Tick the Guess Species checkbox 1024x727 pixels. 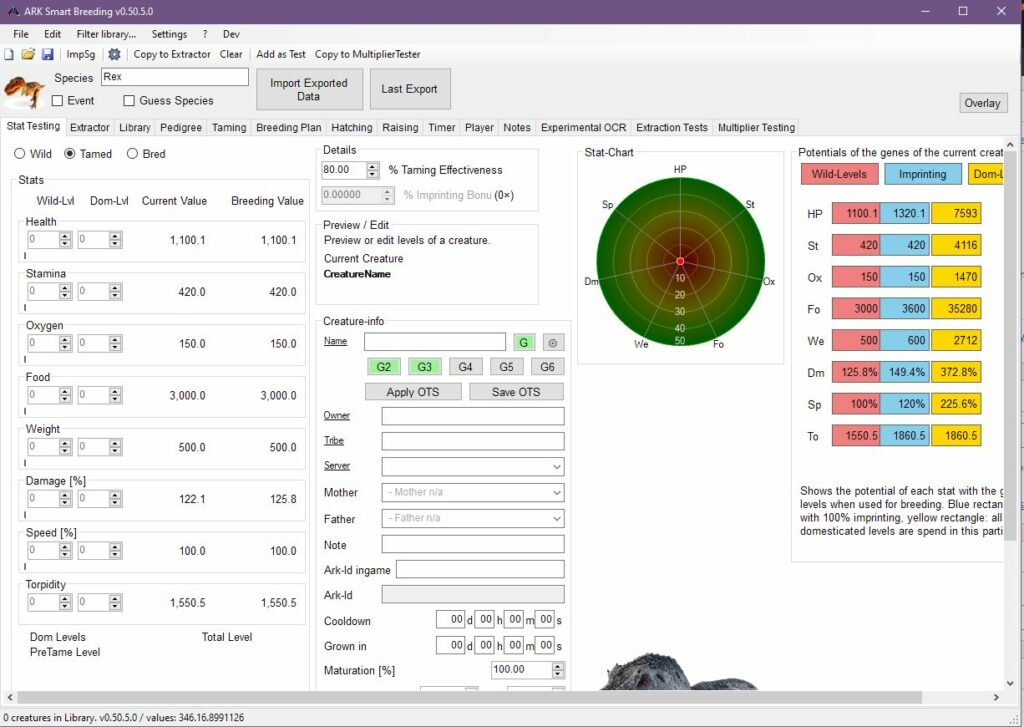point(129,101)
